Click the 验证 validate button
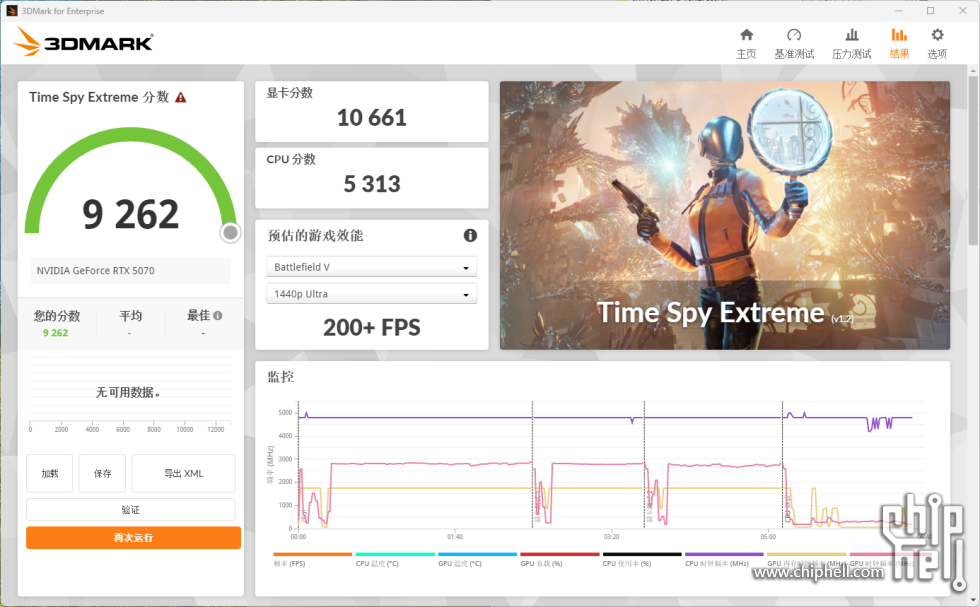Image resolution: width=980 pixels, height=607 pixels. tap(131, 509)
